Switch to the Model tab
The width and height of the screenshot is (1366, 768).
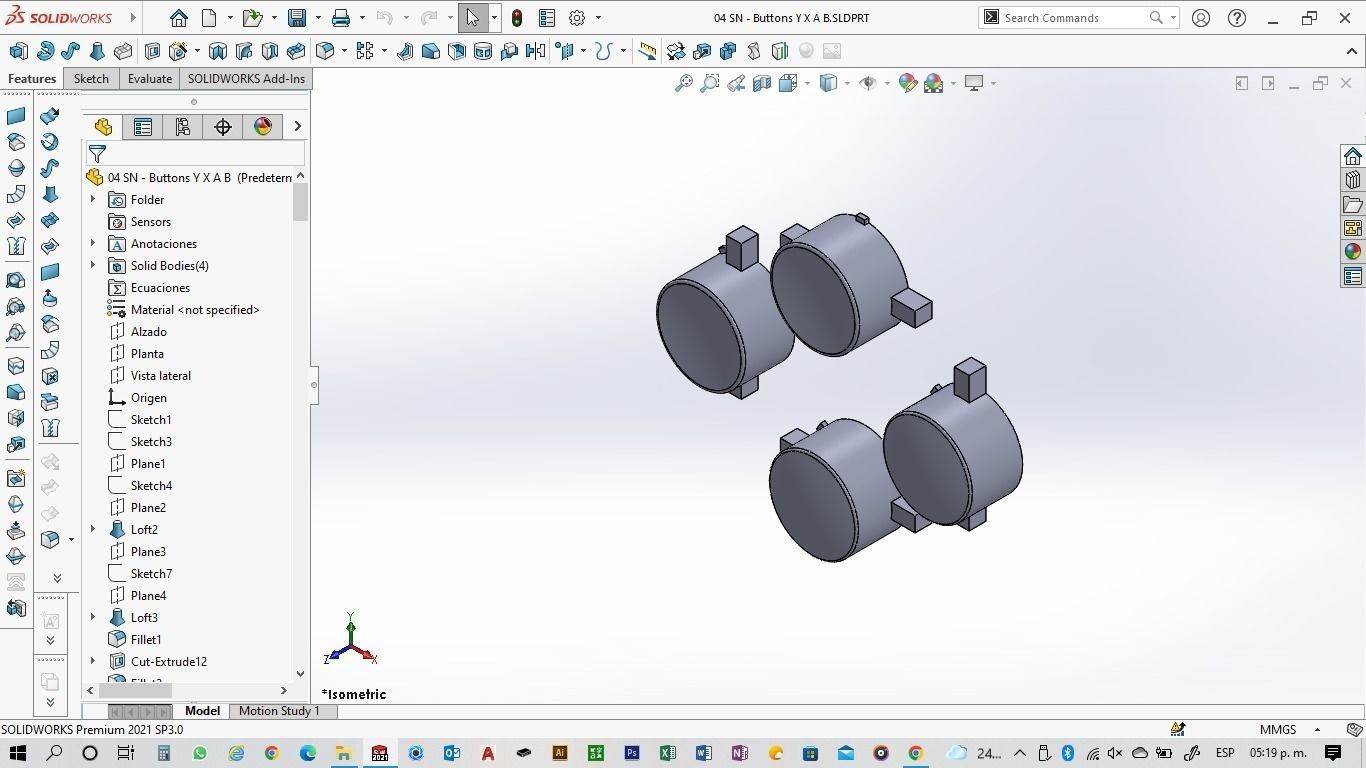(x=202, y=711)
